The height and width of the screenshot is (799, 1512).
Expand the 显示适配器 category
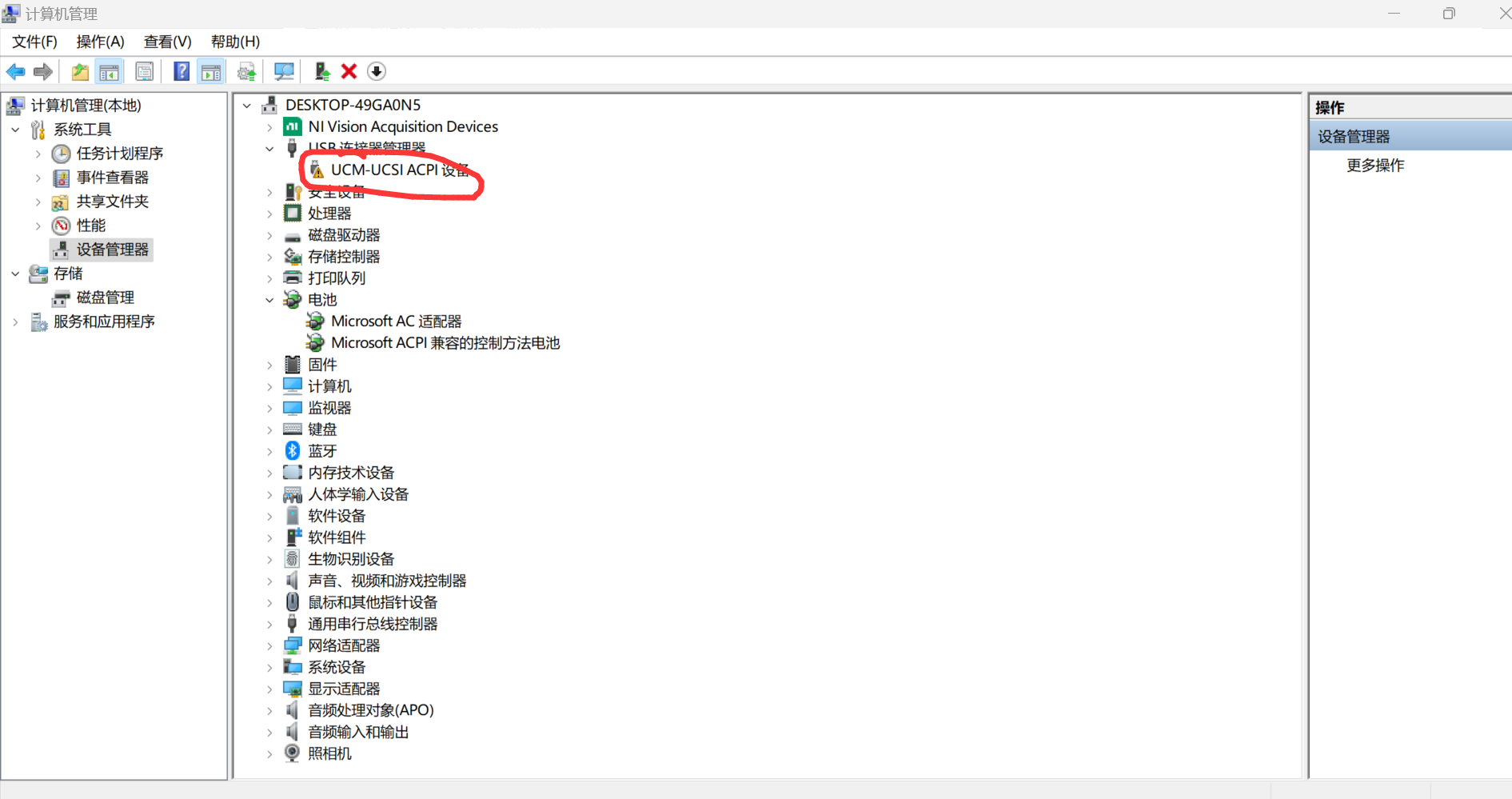[270, 689]
